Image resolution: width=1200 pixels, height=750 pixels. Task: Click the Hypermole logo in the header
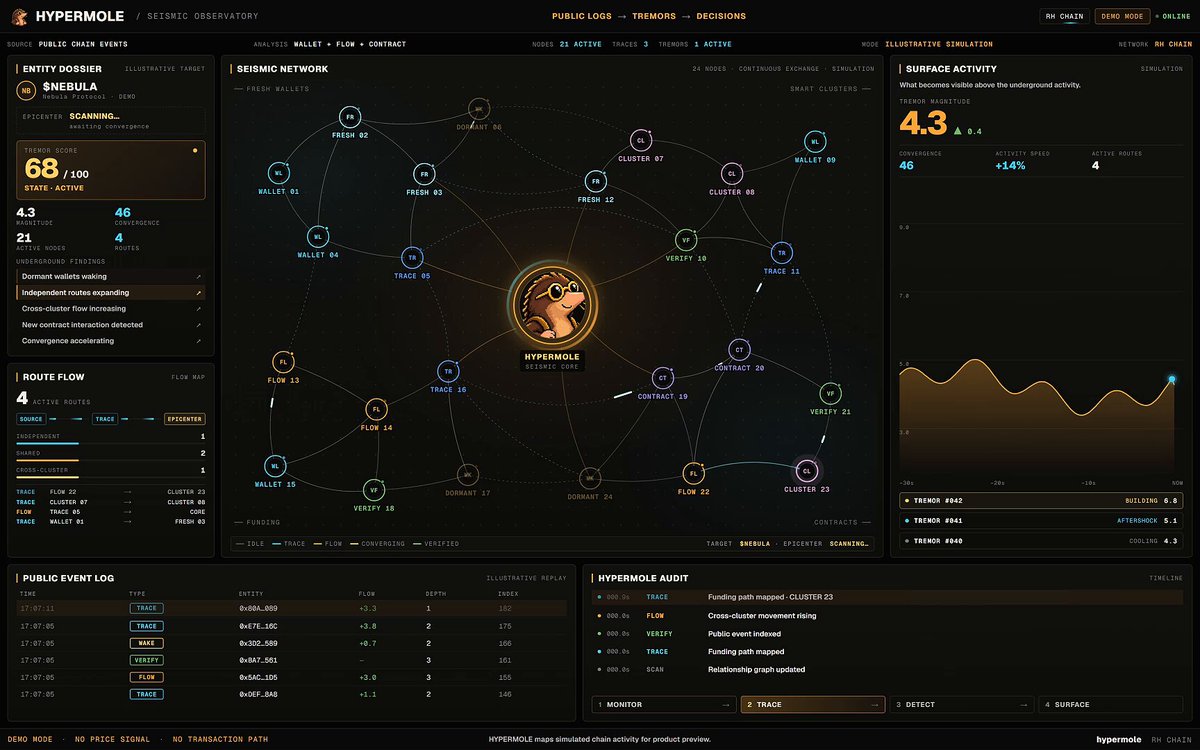point(17,16)
